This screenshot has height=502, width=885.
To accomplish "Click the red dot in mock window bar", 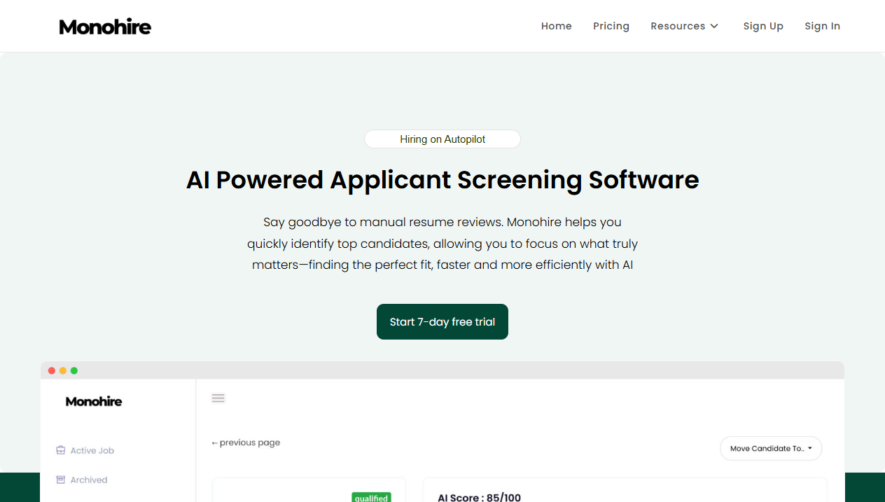I will (x=51, y=370).
